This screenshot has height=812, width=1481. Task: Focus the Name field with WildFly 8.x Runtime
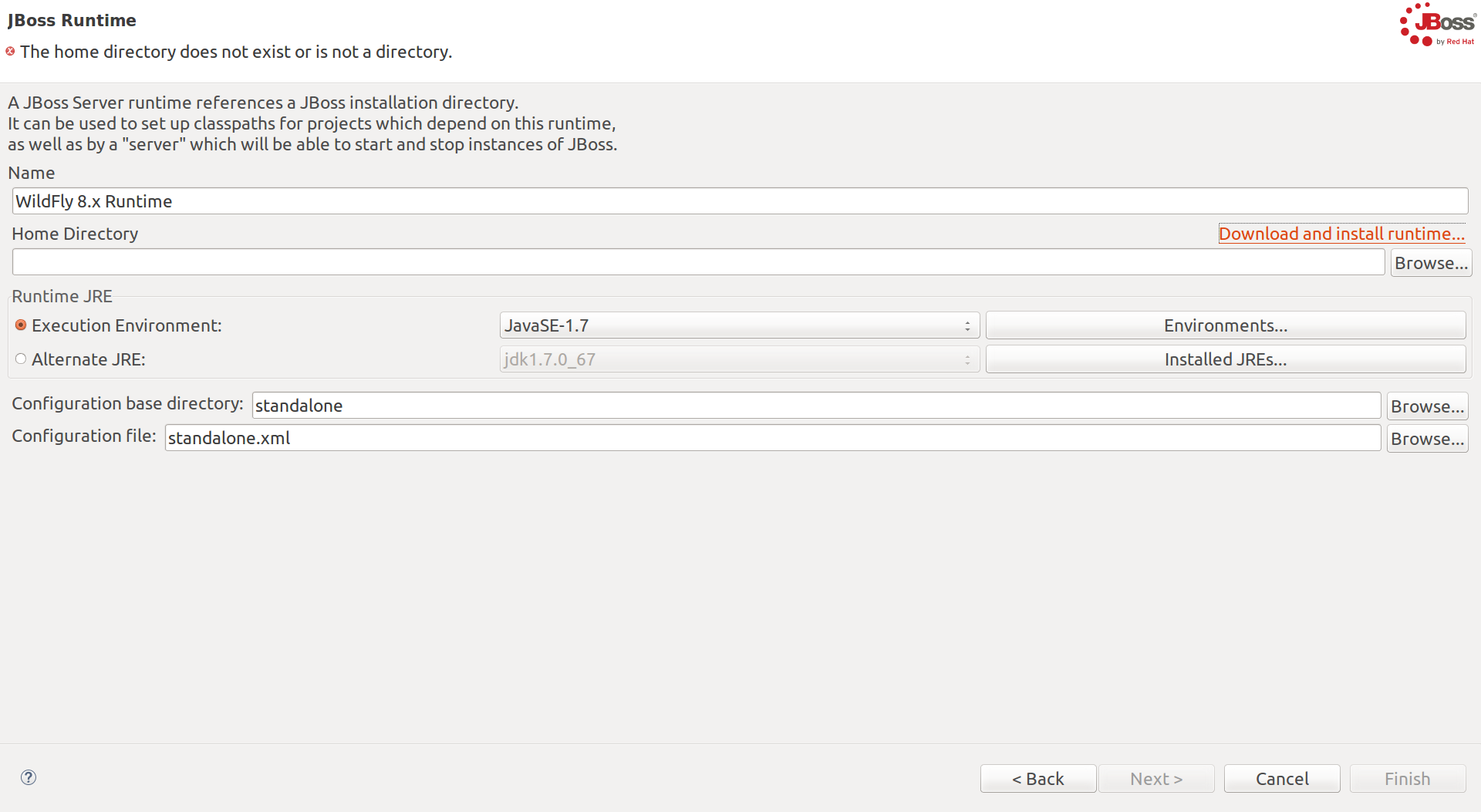pyautogui.click(x=740, y=201)
